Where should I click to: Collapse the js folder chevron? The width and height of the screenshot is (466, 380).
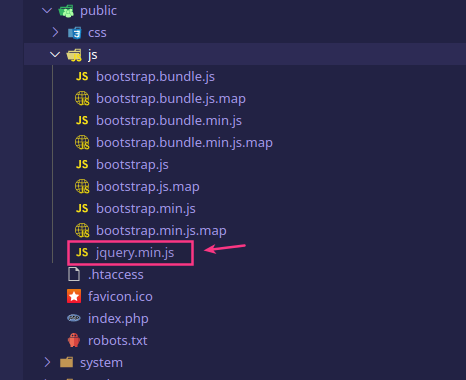[55, 55]
